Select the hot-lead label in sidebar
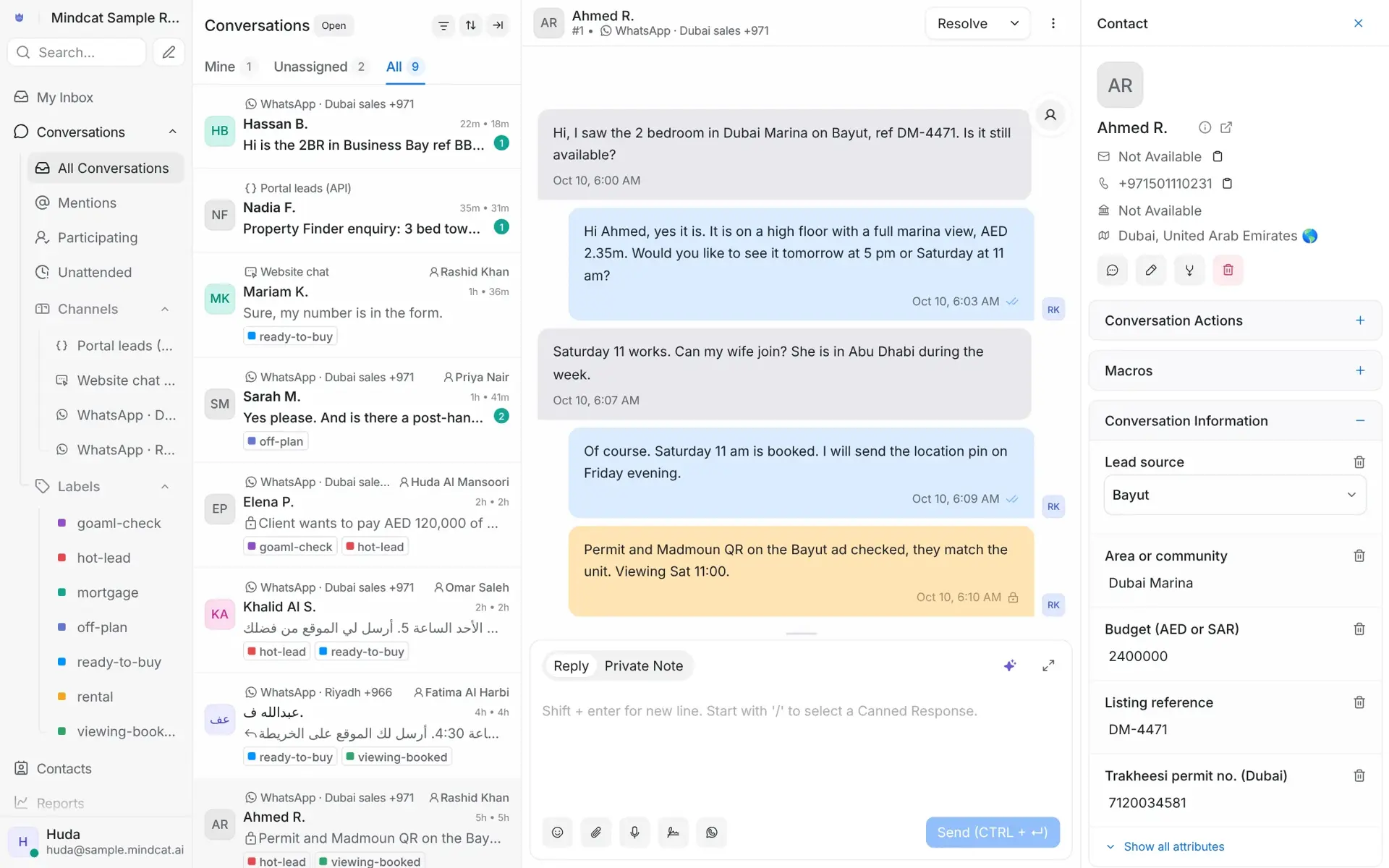1389x868 pixels. click(x=106, y=558)
